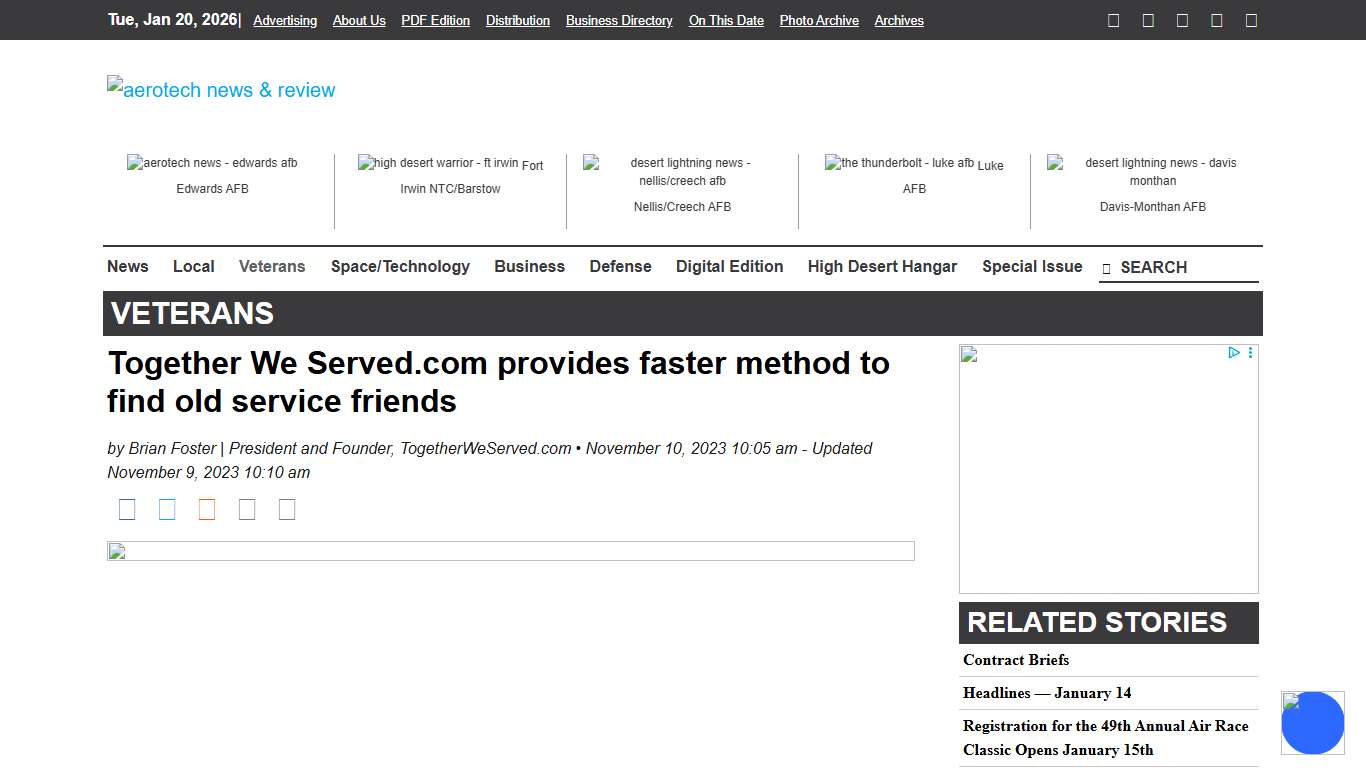Open Facebook from the top header social icons

pyautogui.click(x=1113, y=20)
